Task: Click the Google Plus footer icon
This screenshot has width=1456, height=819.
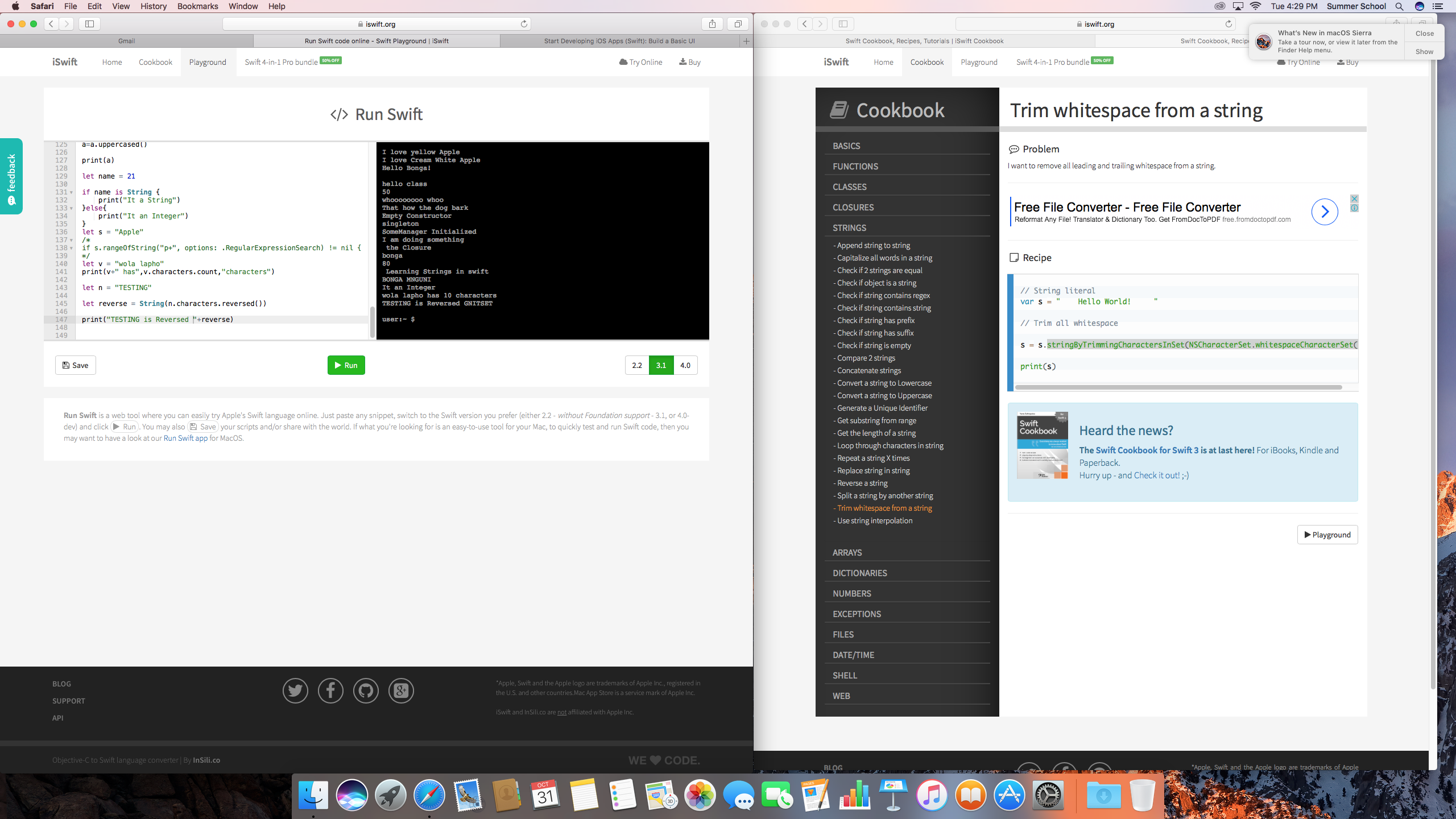Action: [401, 690]
